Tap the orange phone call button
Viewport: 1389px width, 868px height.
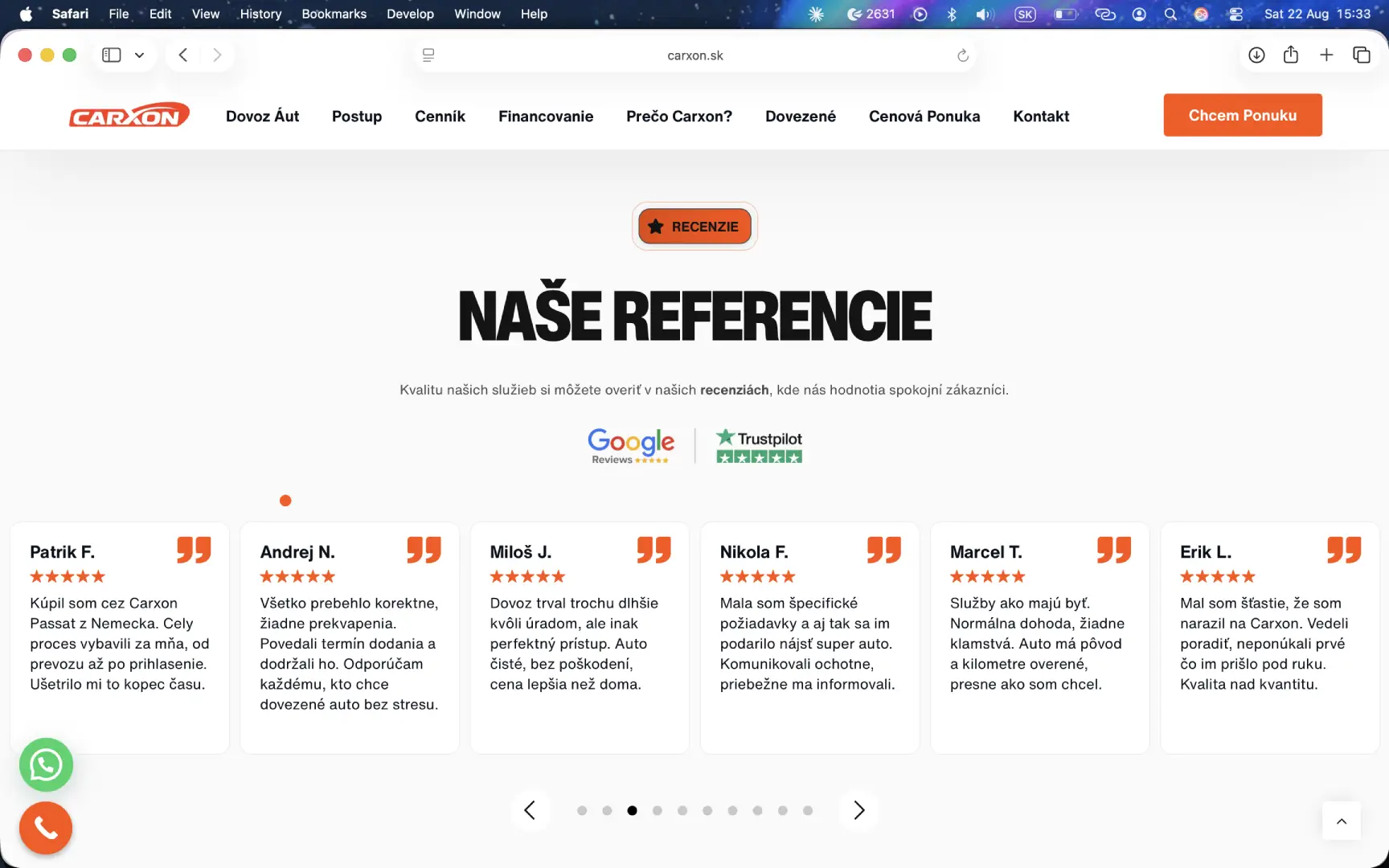tap(46, 828)
